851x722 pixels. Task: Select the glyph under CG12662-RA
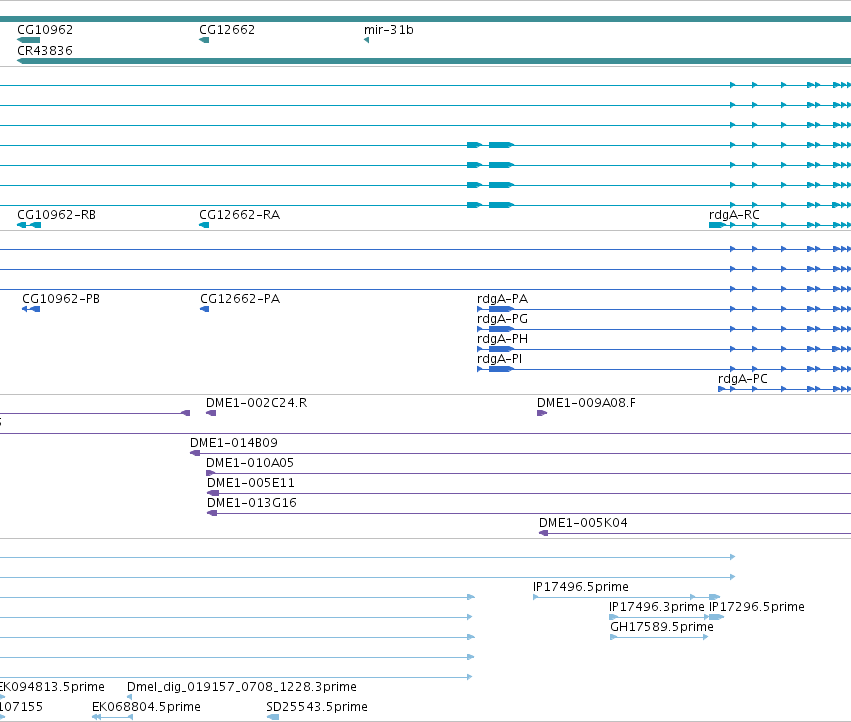point(204,225)
